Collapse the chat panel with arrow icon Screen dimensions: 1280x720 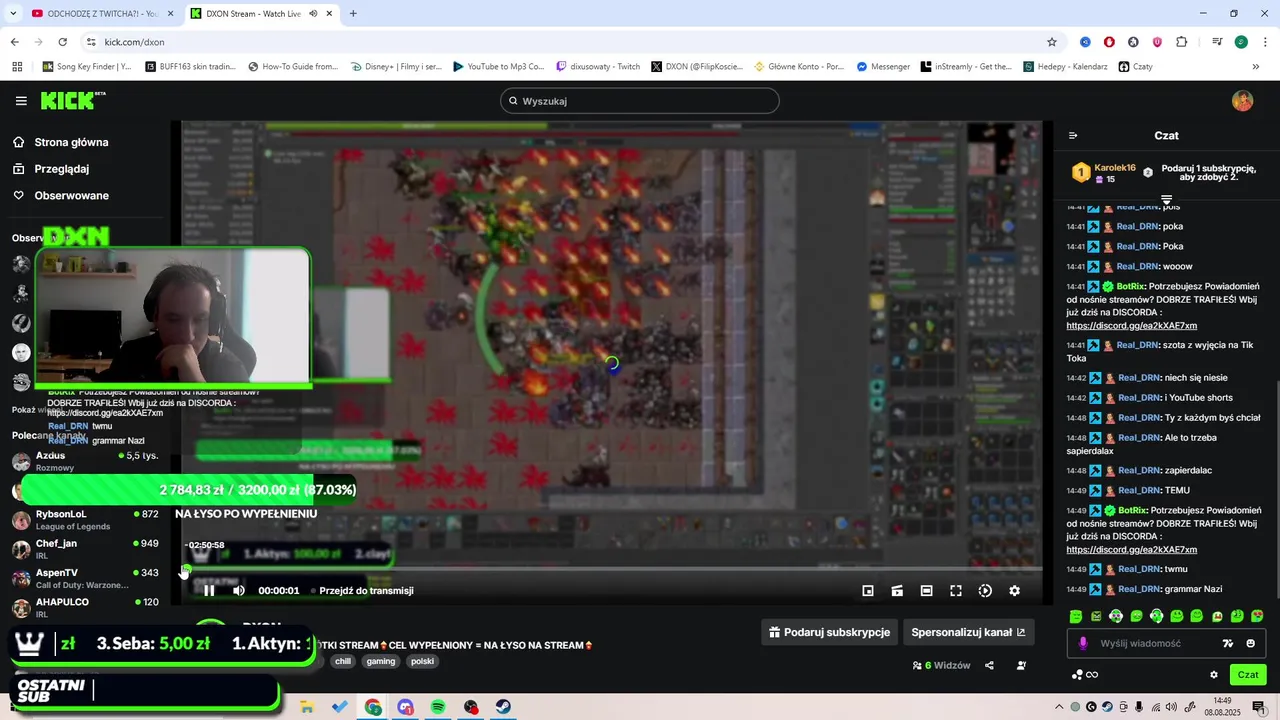click(x=1073, y=136)
